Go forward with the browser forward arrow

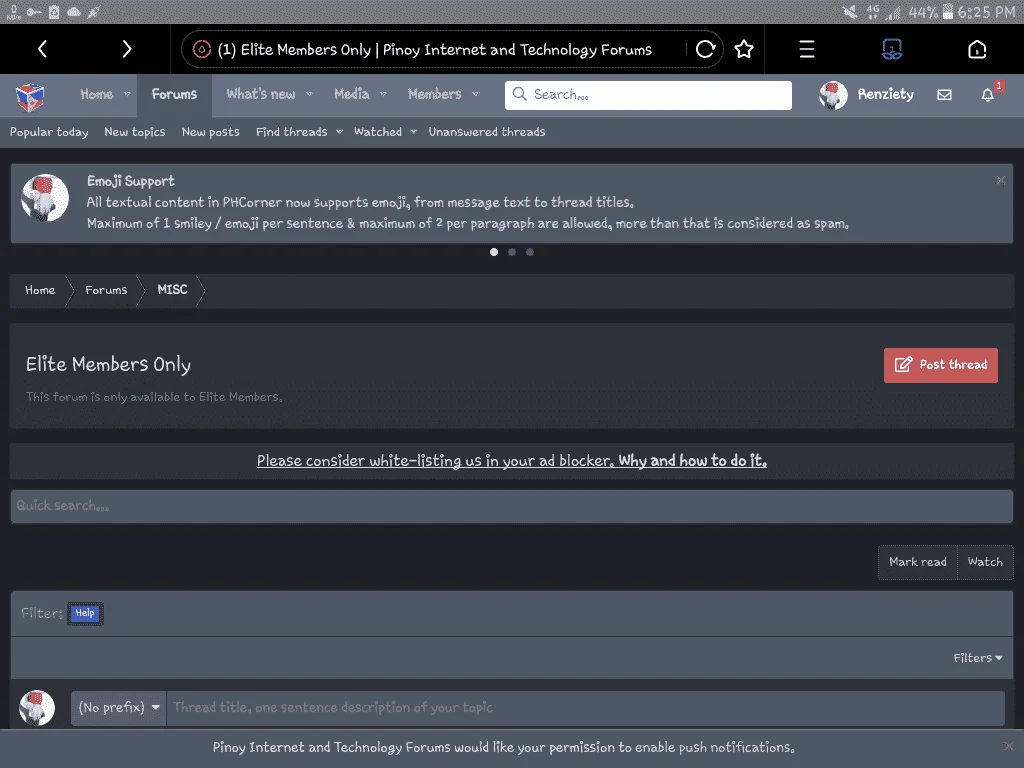pos(127,49)
